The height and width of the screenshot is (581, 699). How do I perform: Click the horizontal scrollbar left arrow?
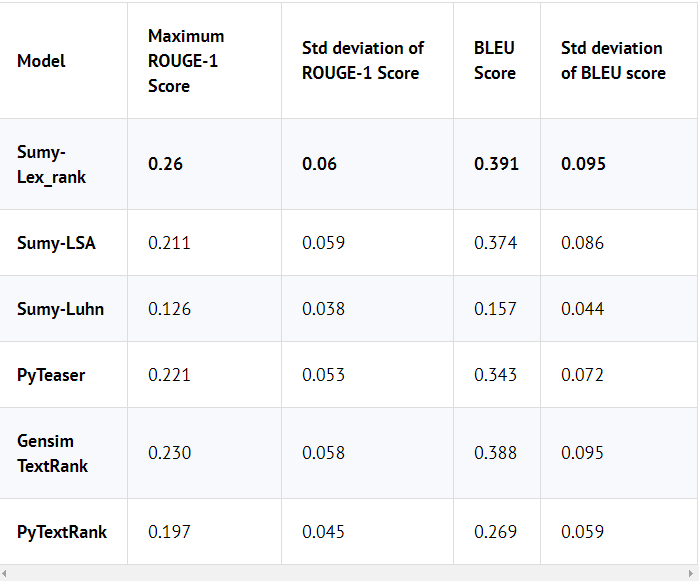point(6,573)
